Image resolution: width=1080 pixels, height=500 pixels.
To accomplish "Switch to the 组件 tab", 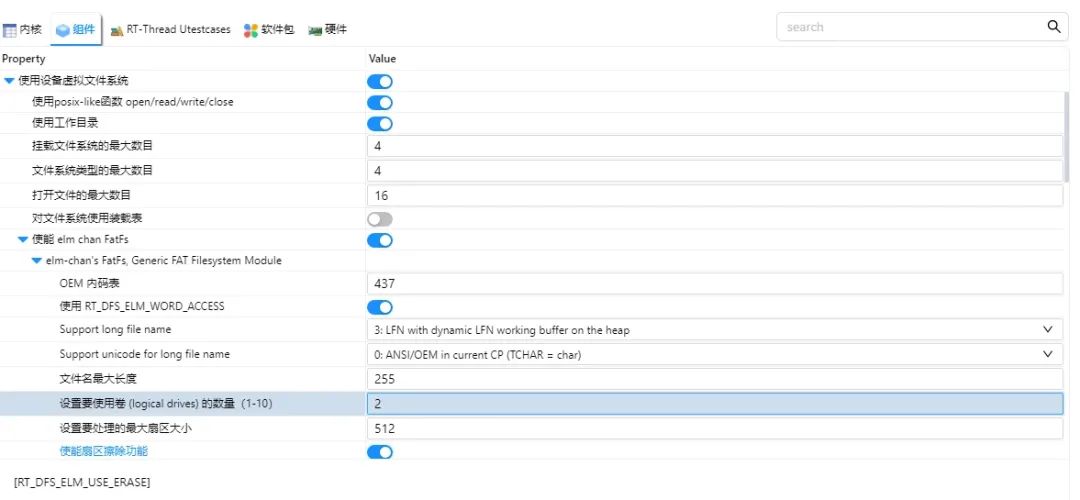I will (x=76, y=30).
